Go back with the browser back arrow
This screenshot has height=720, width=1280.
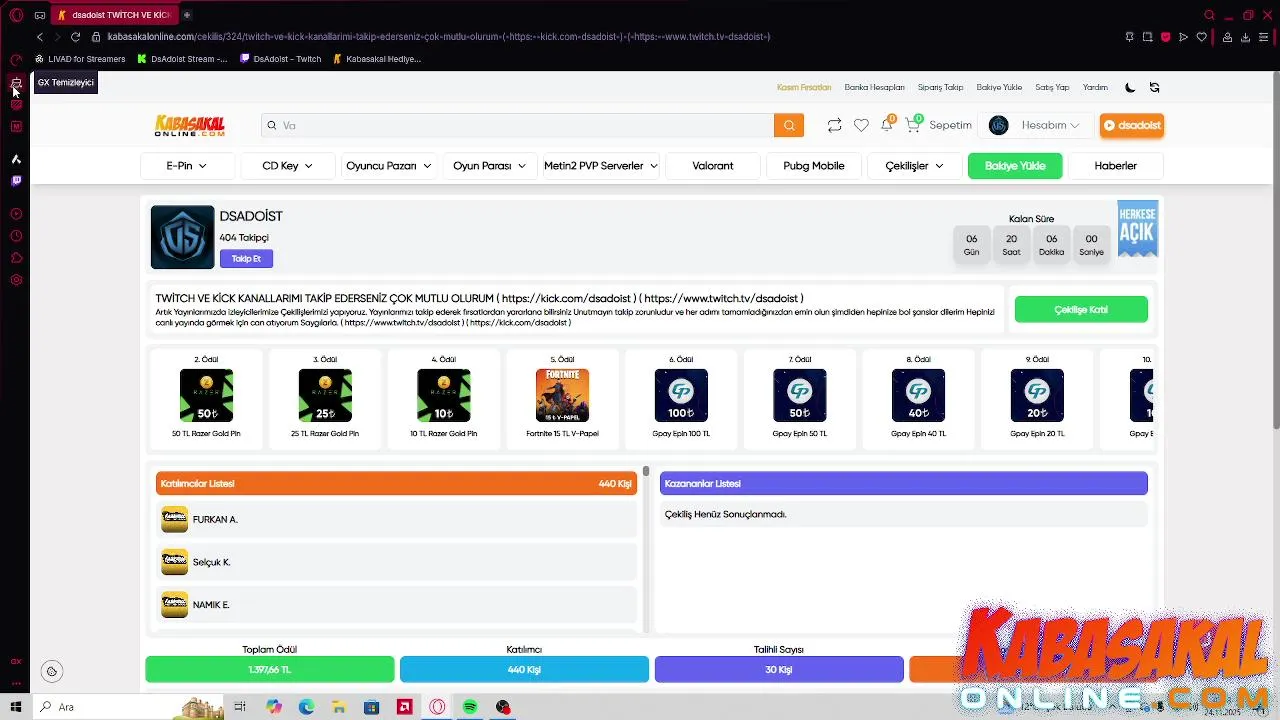click(x=40, y=37)
